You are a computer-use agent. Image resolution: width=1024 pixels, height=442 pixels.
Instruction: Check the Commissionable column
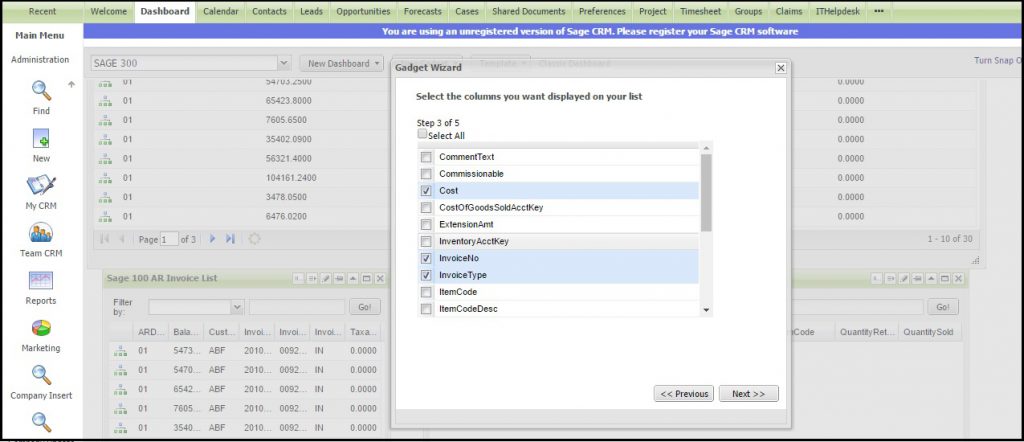(x=426, y=174)
